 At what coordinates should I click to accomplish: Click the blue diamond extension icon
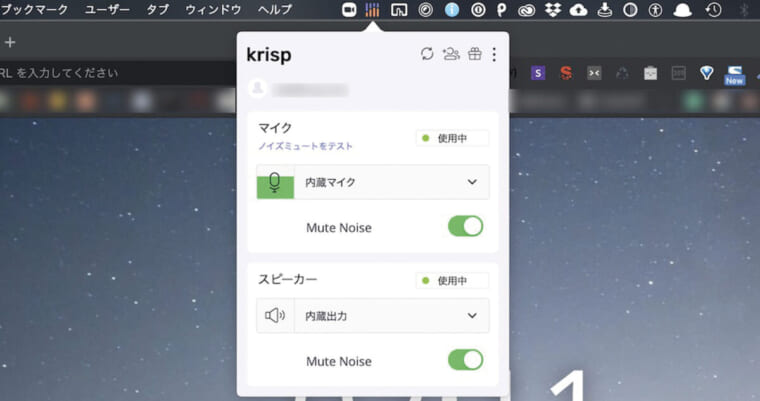pyautogui.click(x=707, y=73)
